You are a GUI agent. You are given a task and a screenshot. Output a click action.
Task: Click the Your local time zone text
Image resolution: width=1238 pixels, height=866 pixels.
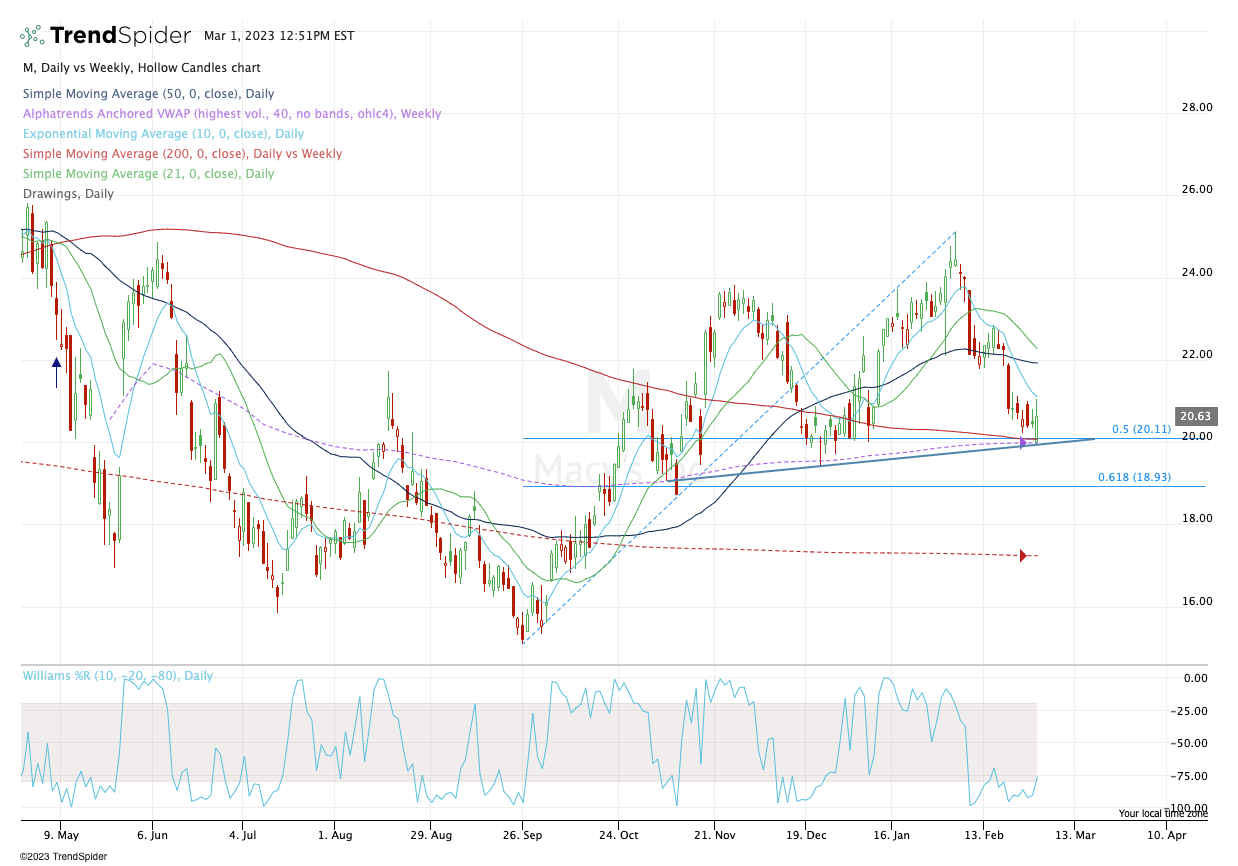pos(1163,814)
